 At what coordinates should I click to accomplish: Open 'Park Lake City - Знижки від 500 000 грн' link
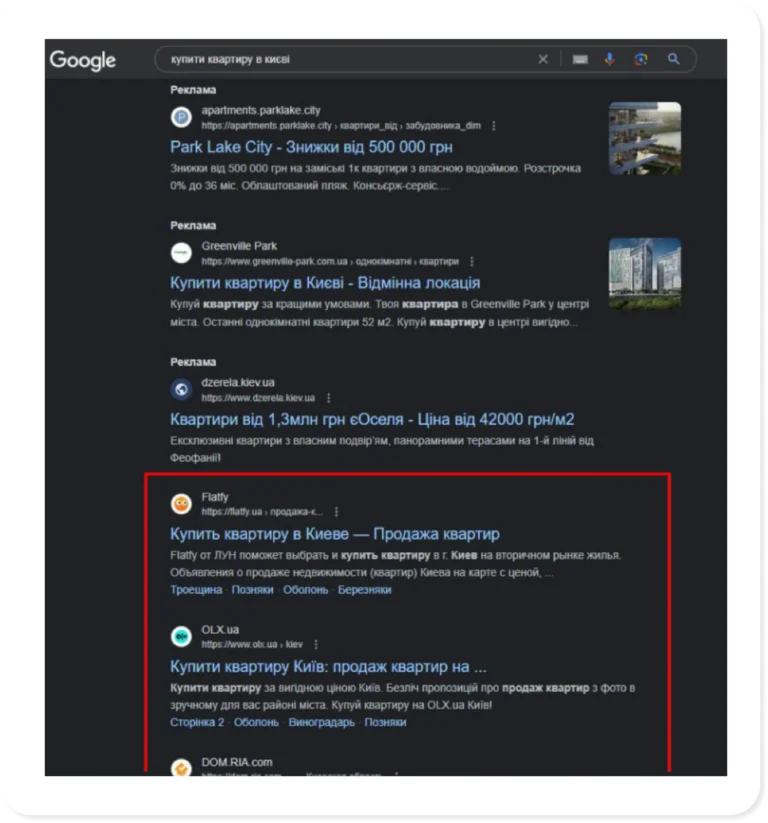pyautogui.click(x=311, y=147)
